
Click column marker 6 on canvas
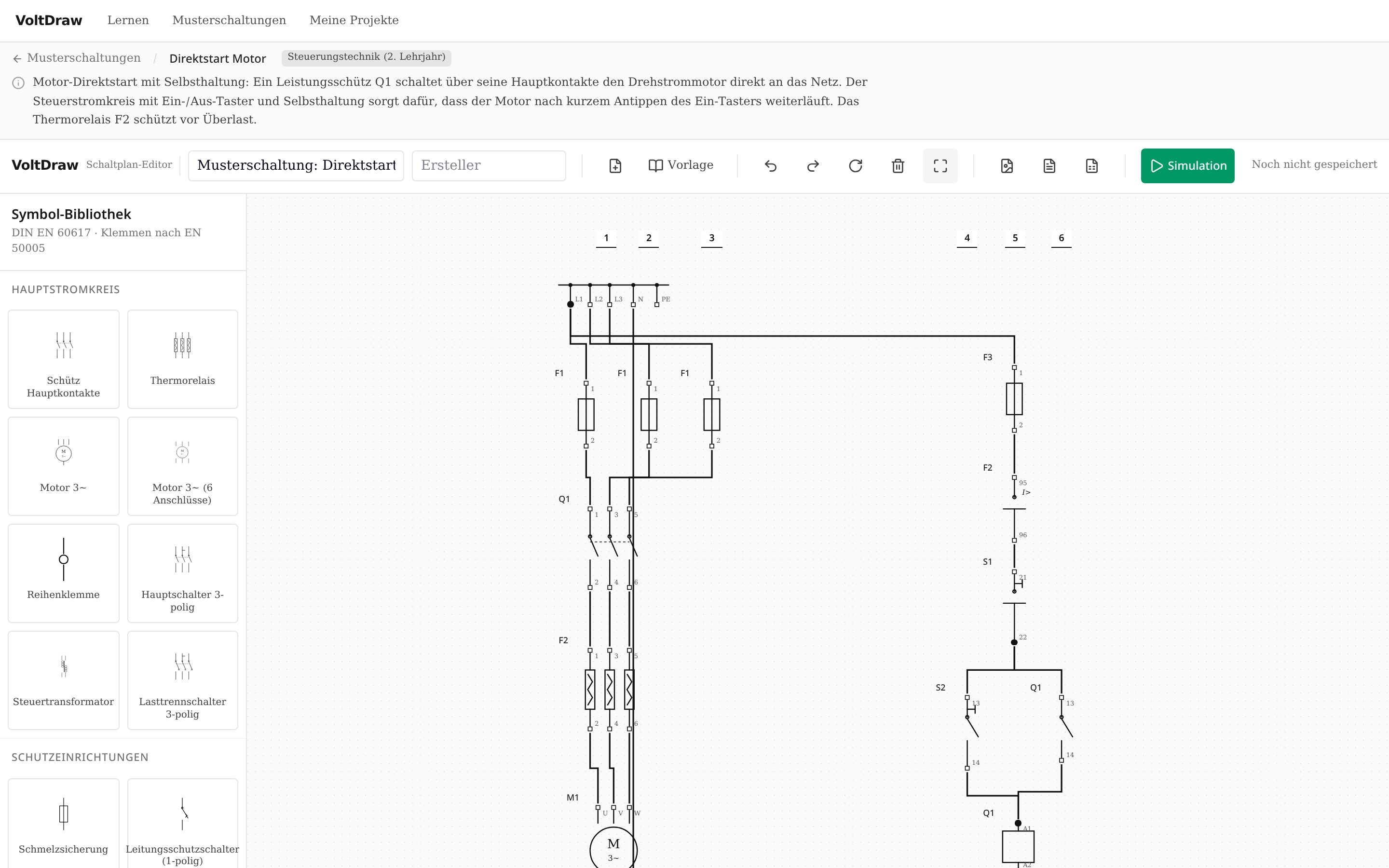click(1061, 238)
